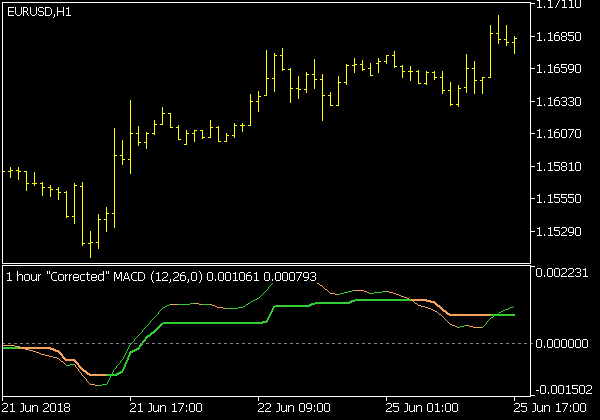
Task: Click the Corrected MACD indicator label
Action: click(x=161, y=277)
